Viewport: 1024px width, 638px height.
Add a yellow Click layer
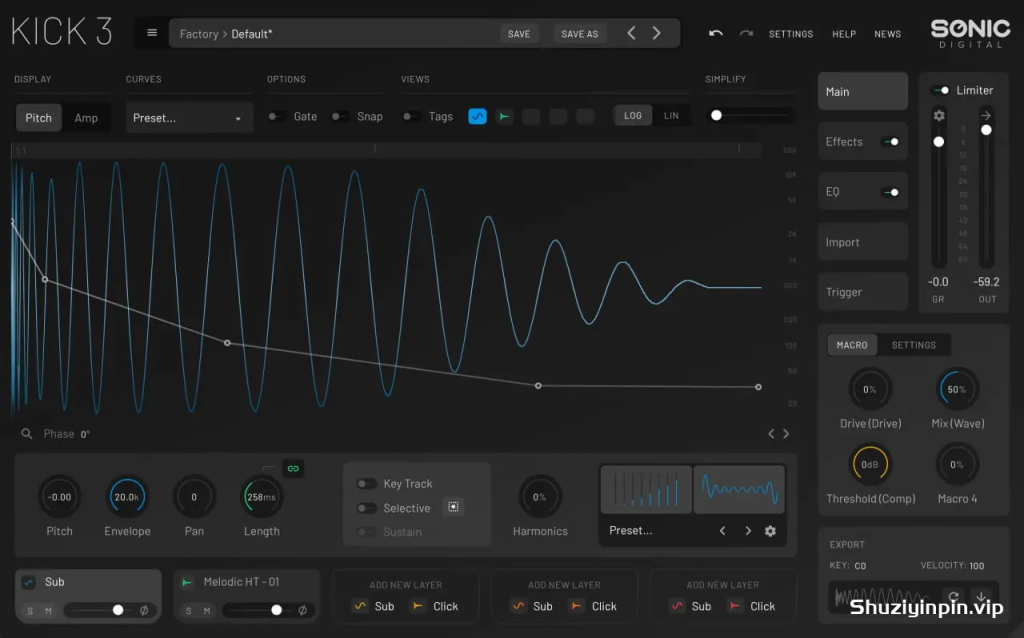436,606
